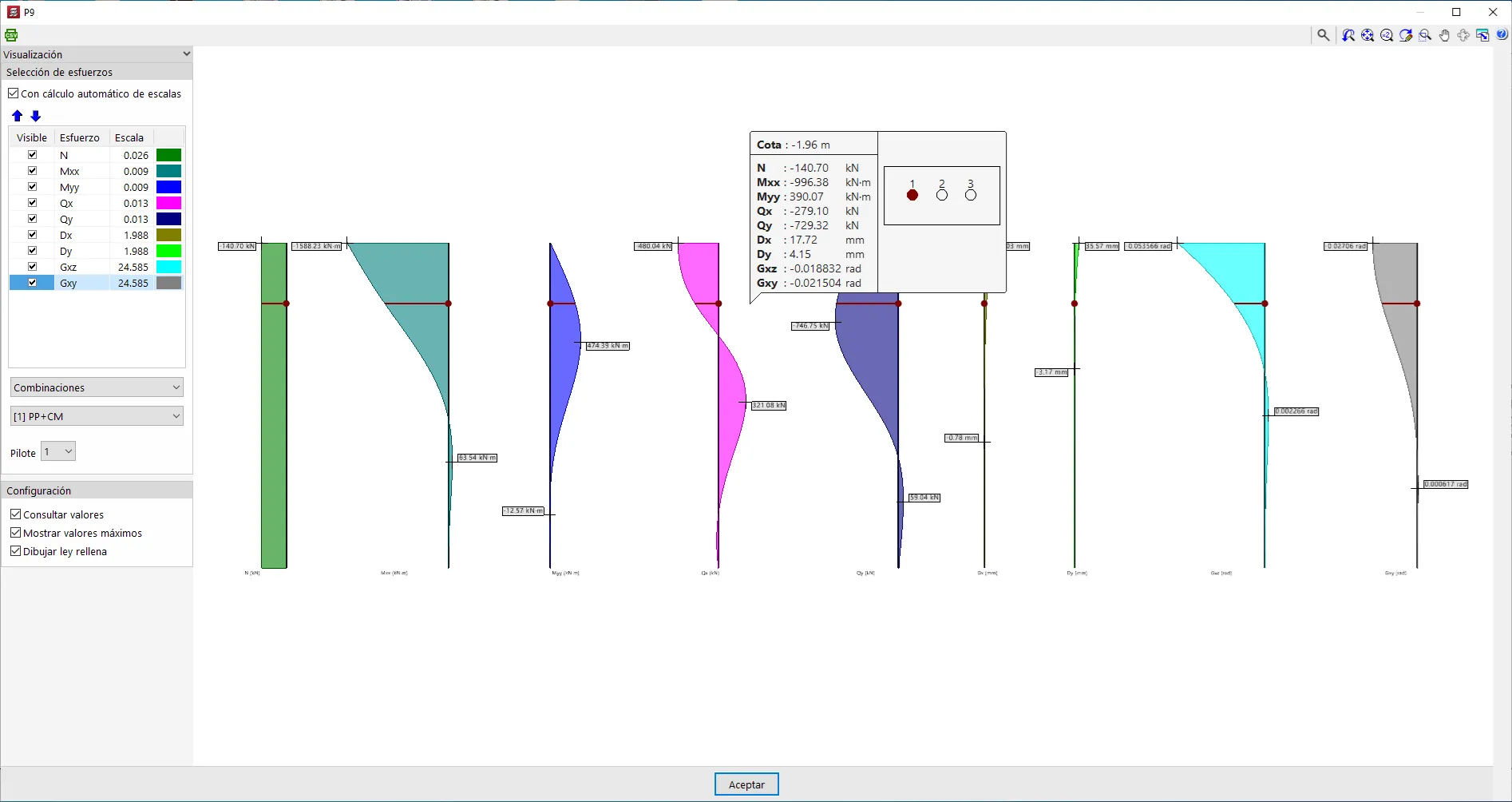Uncheck visibility of Dy effort
This screenshot has width=1512, height=802.
point(32,251)
